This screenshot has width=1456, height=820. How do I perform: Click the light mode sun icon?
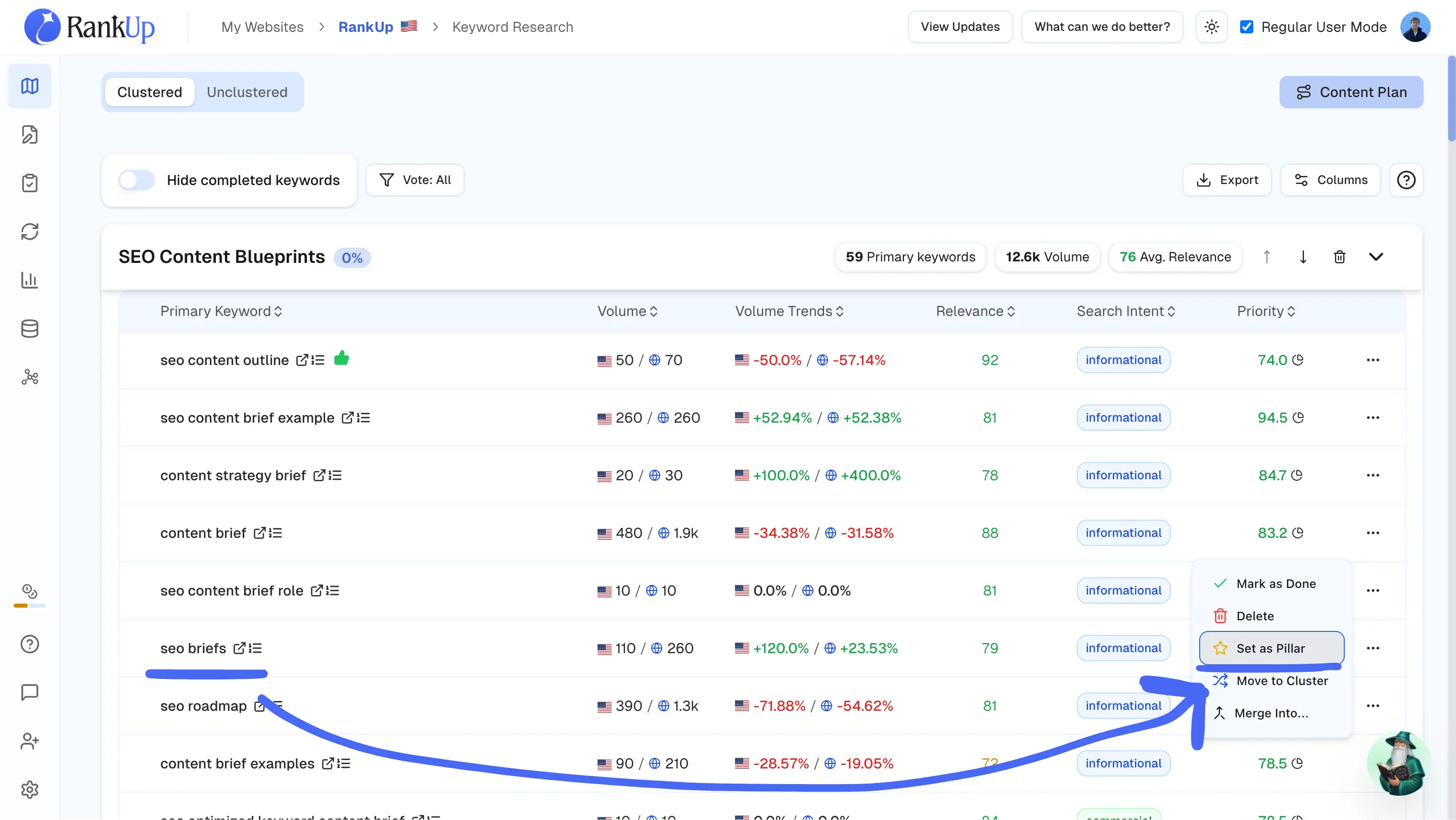(x=1211, y=27)
